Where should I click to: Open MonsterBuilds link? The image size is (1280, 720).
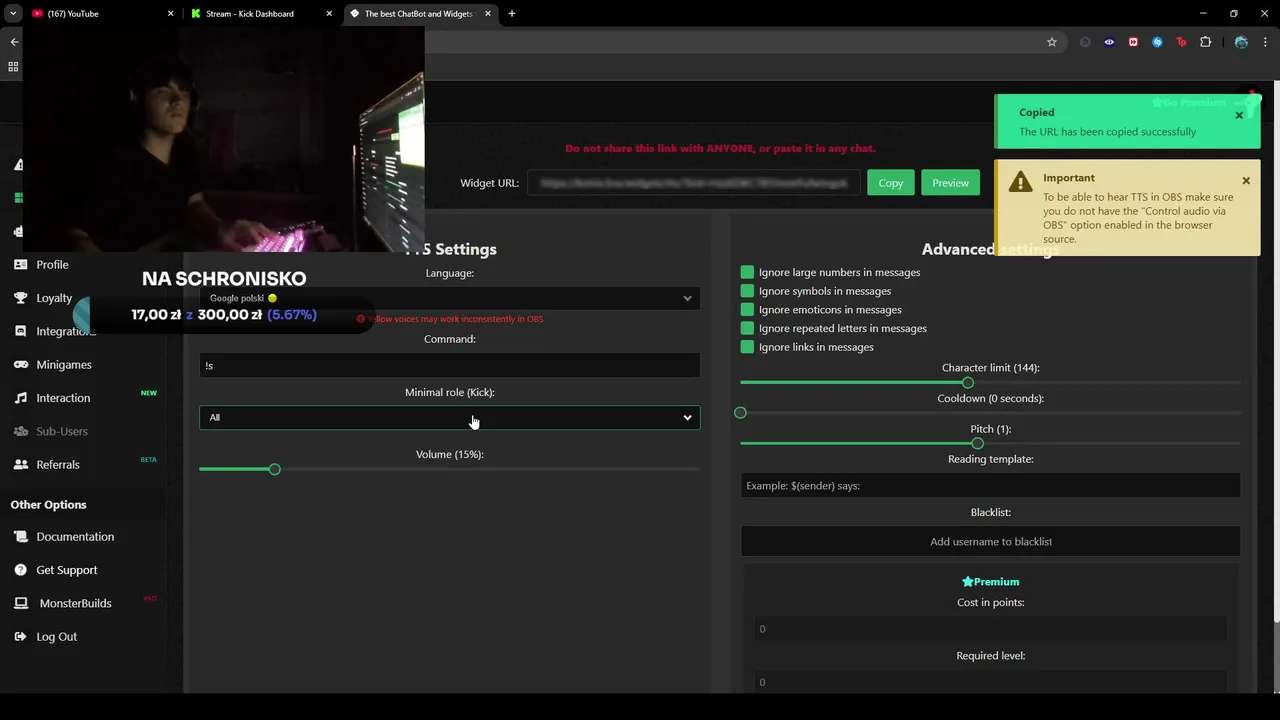pos(75,603)
